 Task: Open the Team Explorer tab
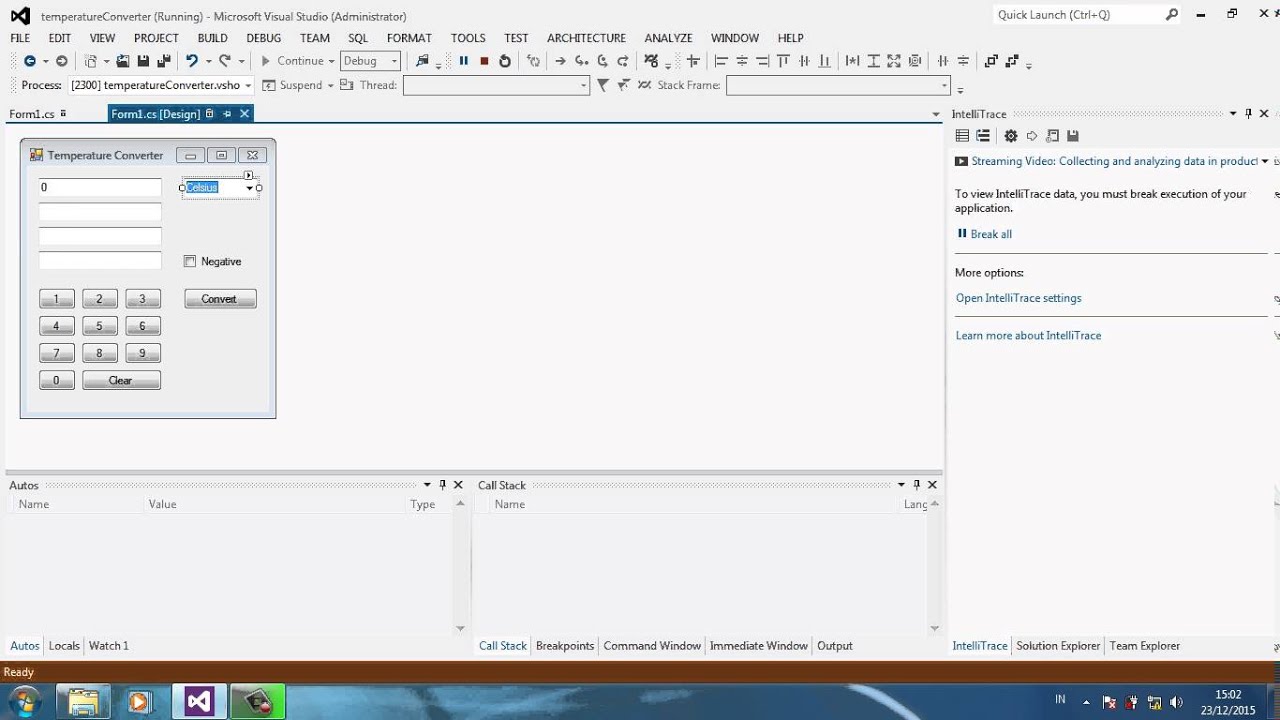coord(1145,646)
